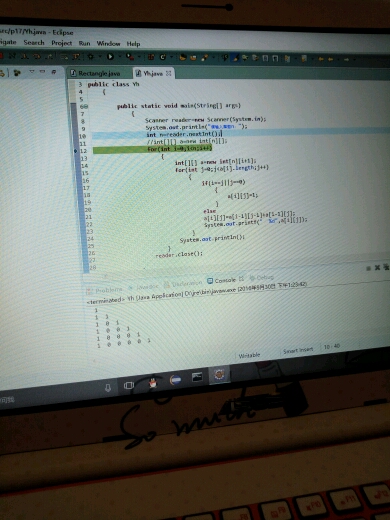390x520 pixels.
Task: Click the grey Terminate square in Console
Action: coord(369,268)
